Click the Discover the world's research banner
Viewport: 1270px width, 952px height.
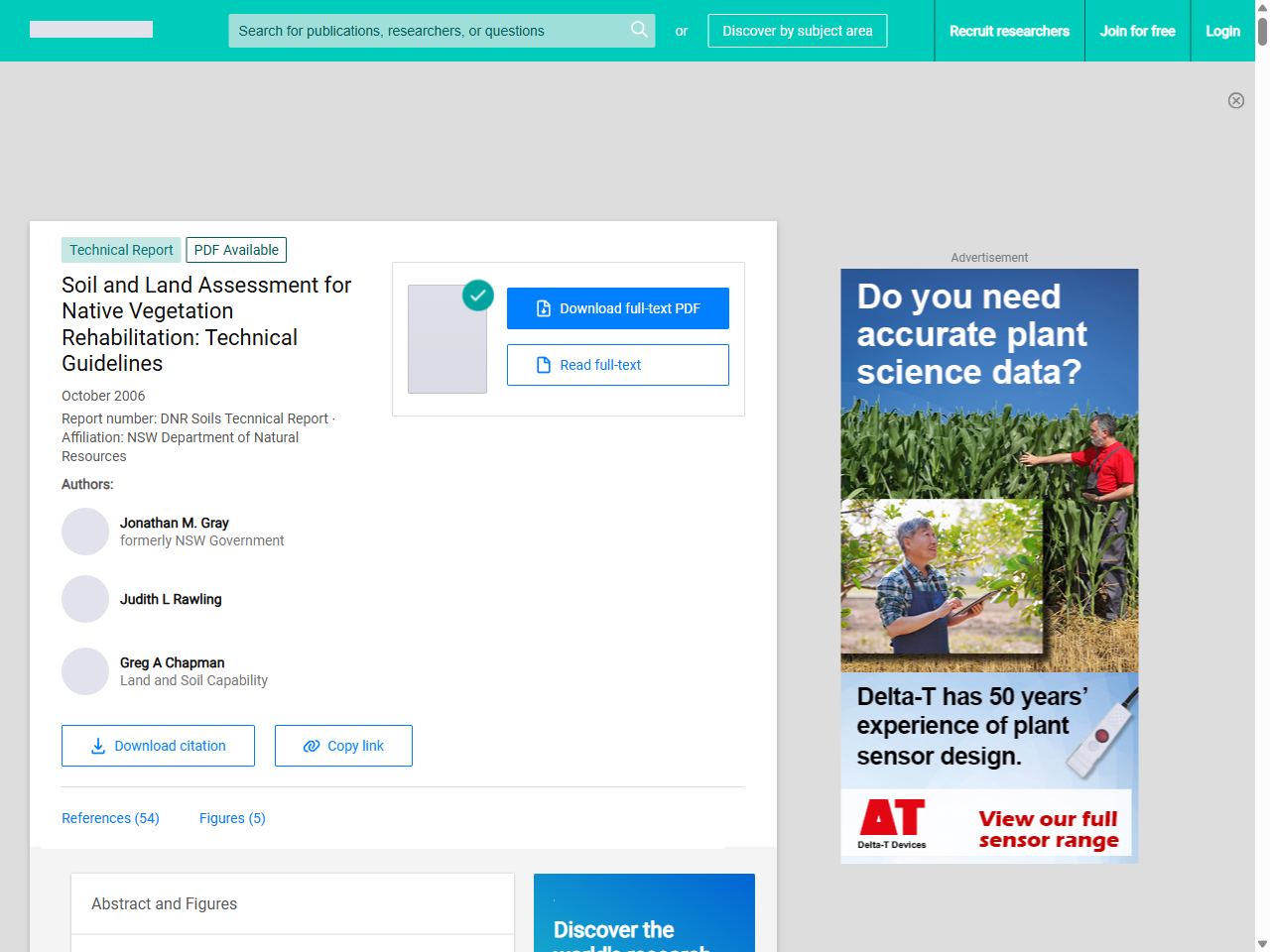coord(644,913)
